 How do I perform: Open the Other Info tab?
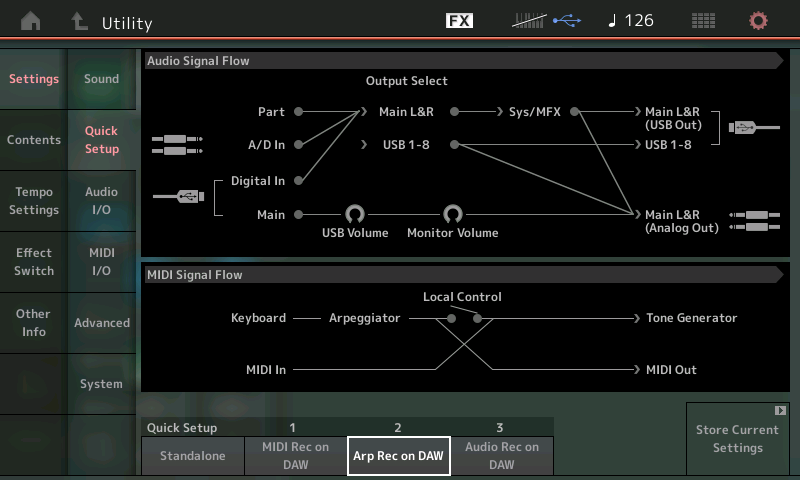[x=34, y=323]
